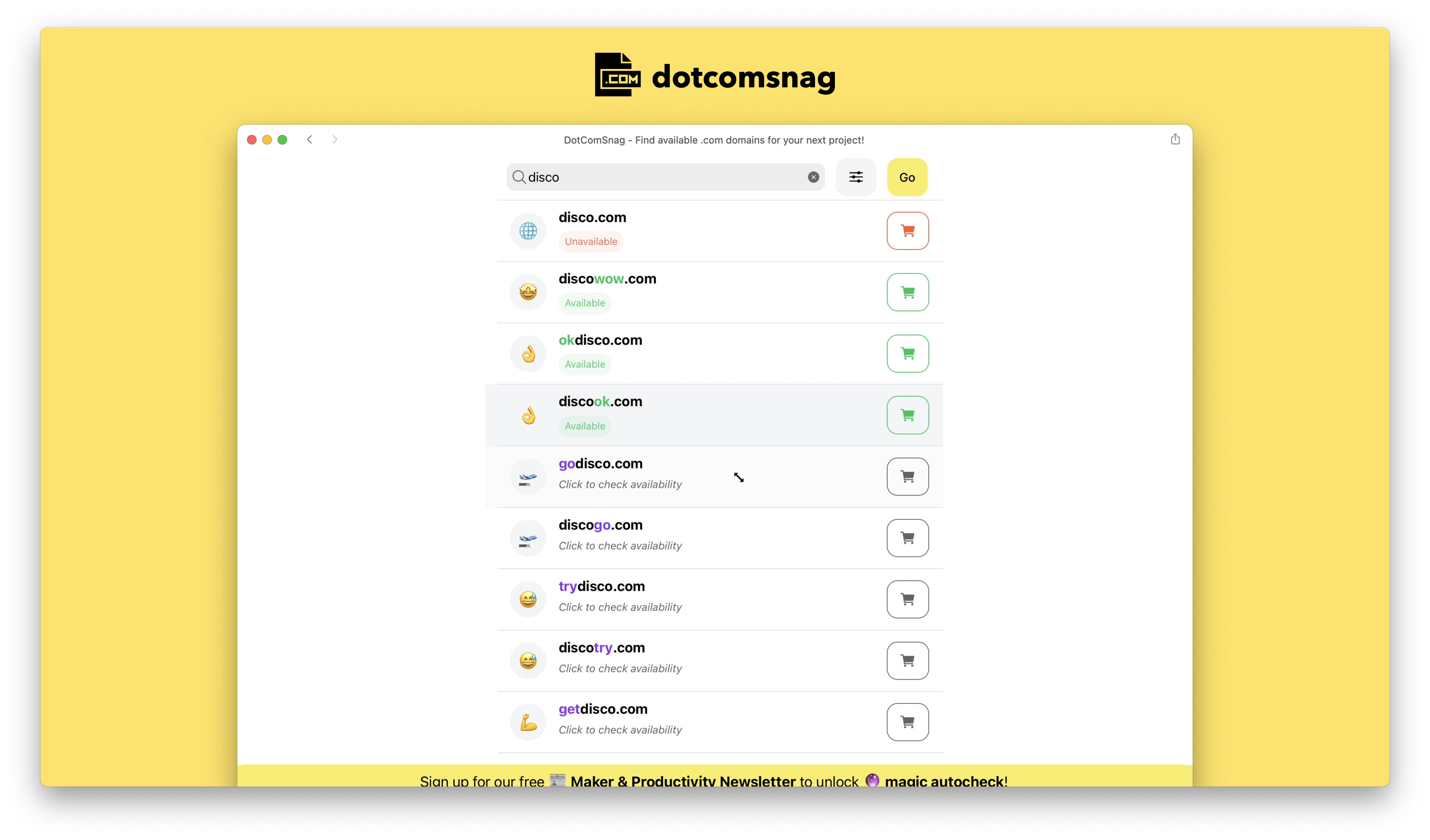Viewport: 1430px width, 840px height.
Task: Close the window with red button
Action: click(x=252, y=140)
